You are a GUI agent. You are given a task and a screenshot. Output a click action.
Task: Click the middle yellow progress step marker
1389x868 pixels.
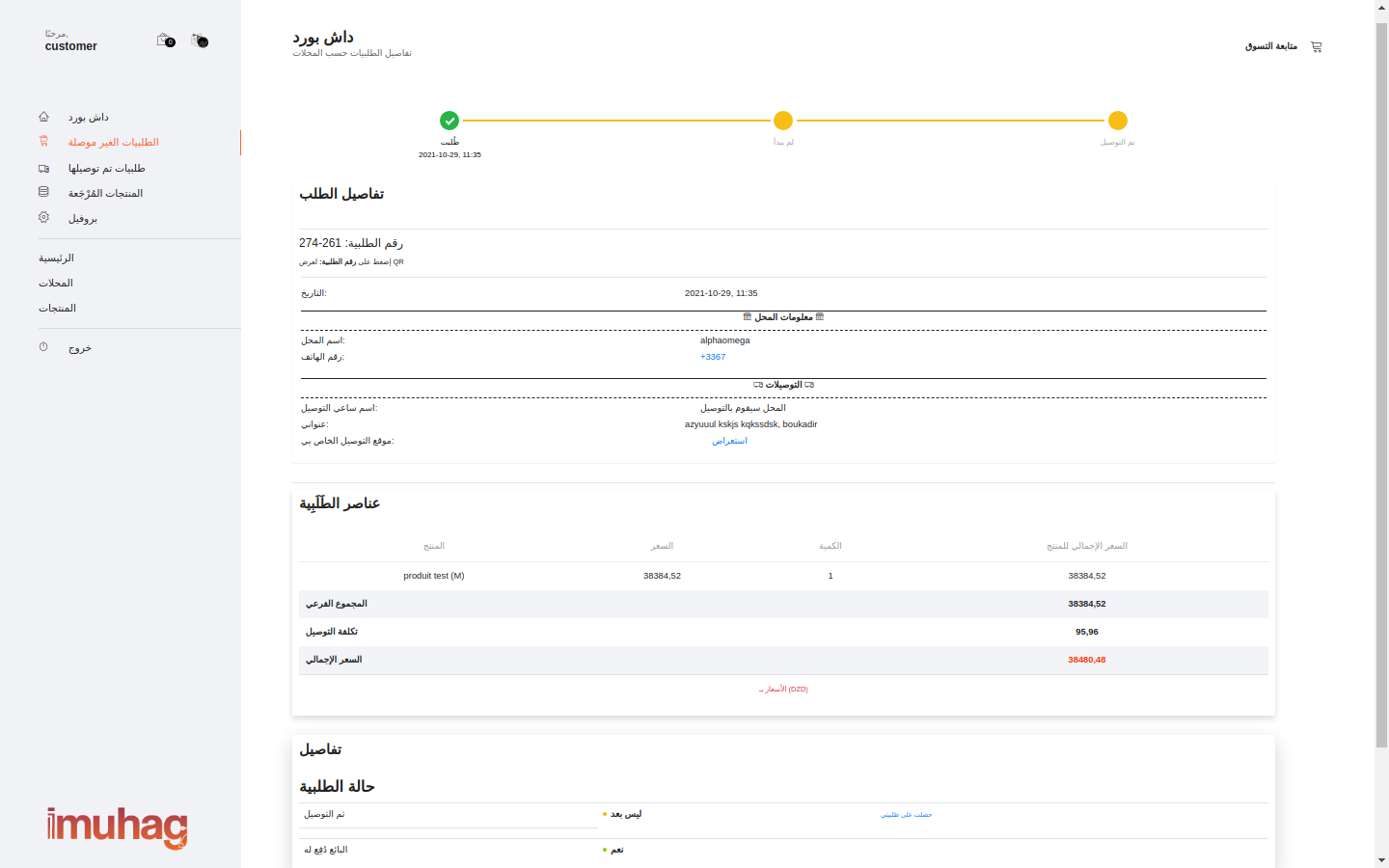tap(783, 121)
